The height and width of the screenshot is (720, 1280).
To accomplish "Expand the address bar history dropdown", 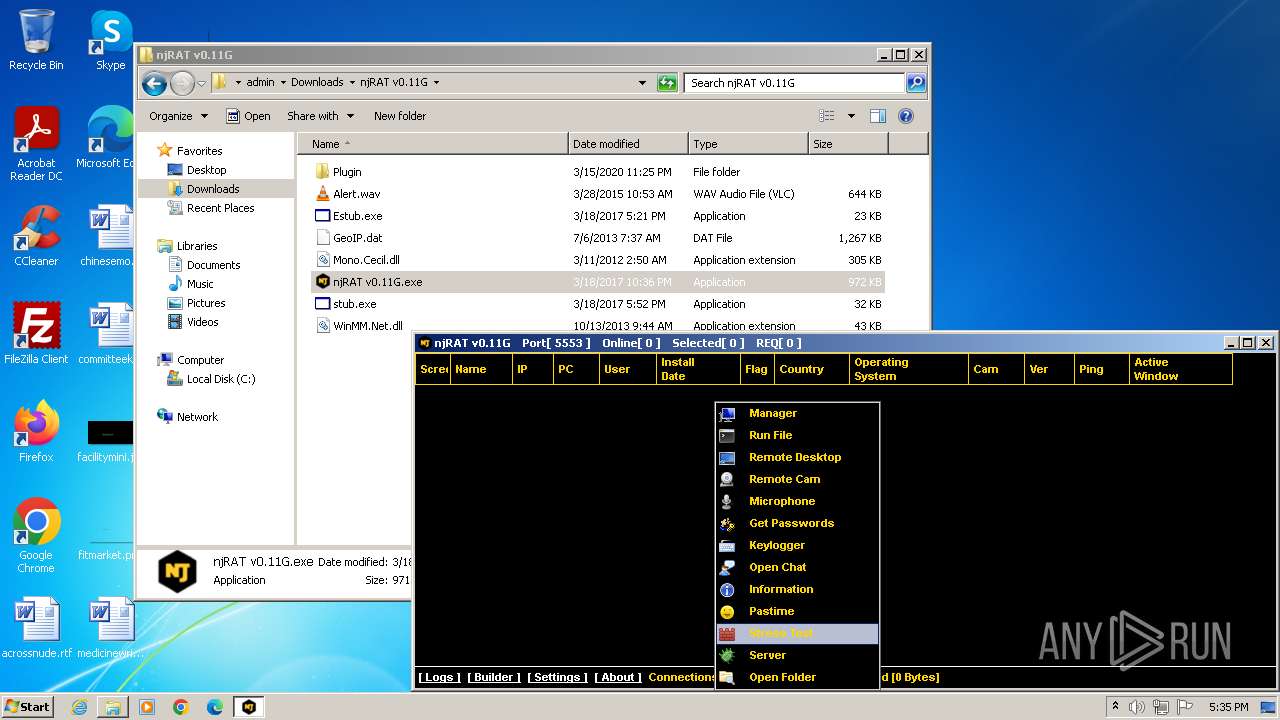I will coord(642,83).
